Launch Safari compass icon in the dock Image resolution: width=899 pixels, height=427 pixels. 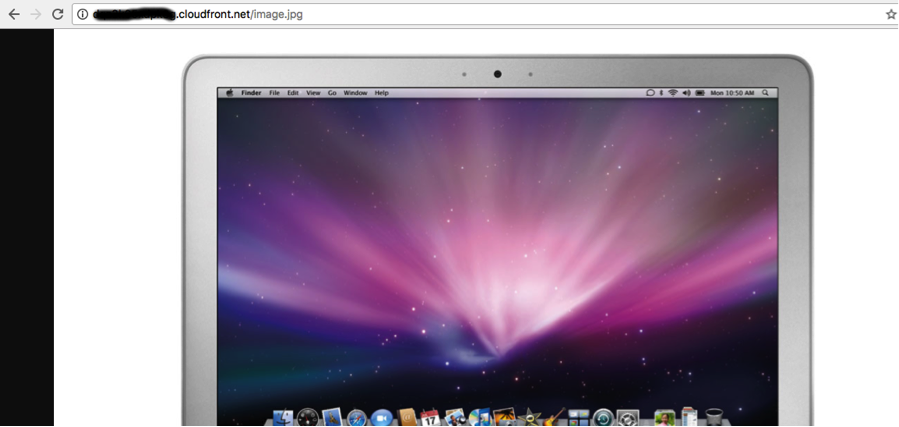click(357, 418)
